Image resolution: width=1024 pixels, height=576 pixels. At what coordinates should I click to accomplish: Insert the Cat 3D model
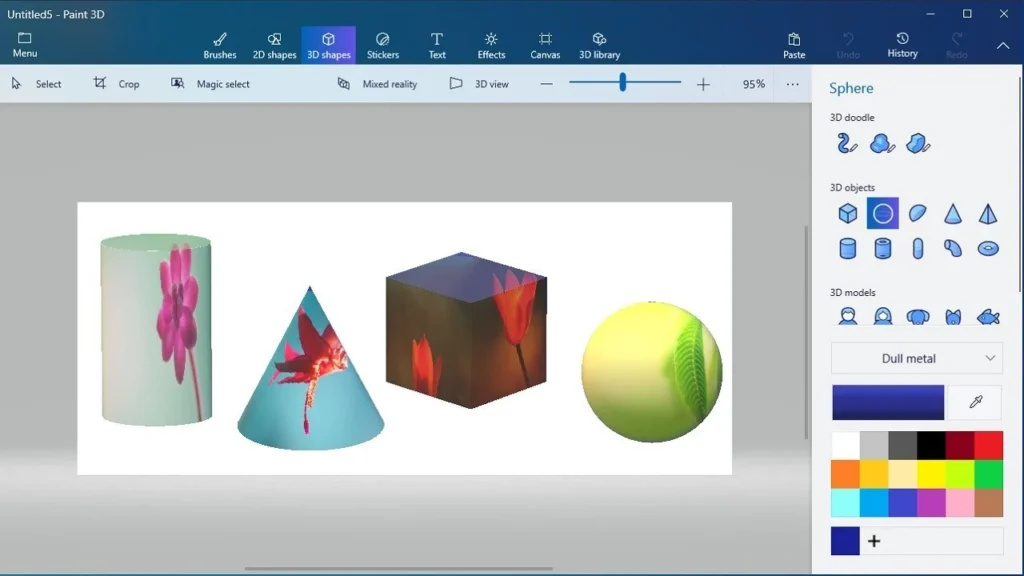click(953, 317)
